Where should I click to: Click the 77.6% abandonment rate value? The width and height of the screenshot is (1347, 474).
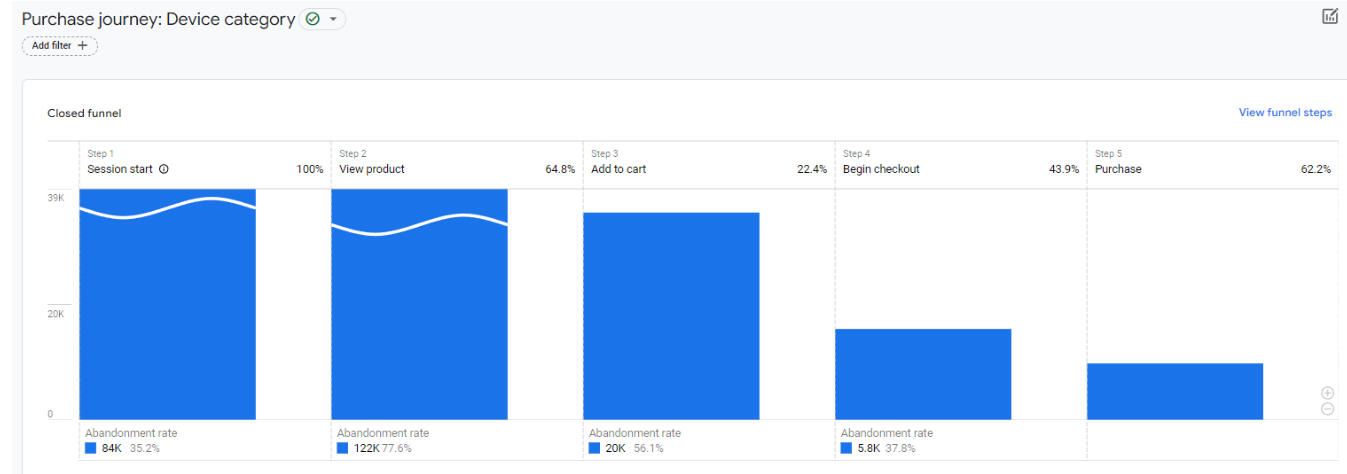click(x=397, y=448)
